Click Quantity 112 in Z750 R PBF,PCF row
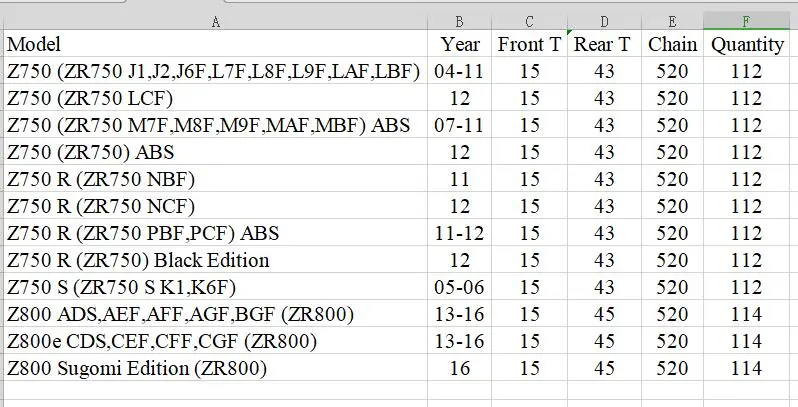 [x=746, y=233]
